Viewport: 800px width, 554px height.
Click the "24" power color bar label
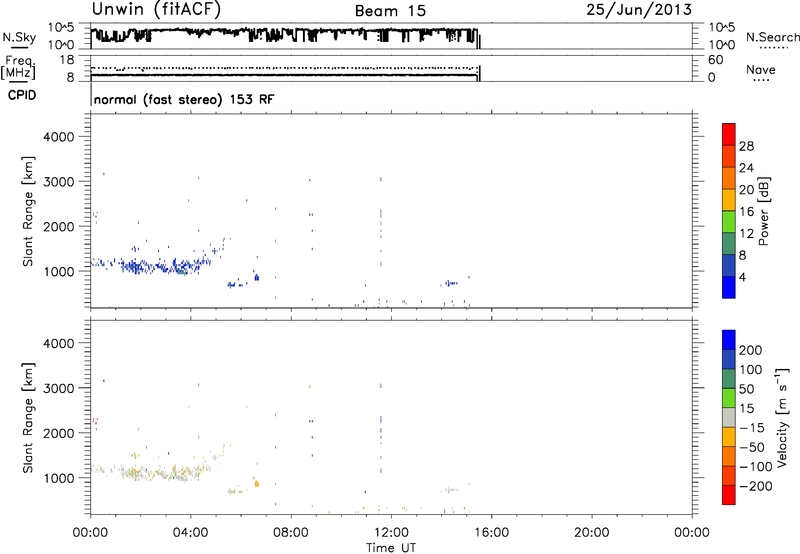[x=746, y=168]
